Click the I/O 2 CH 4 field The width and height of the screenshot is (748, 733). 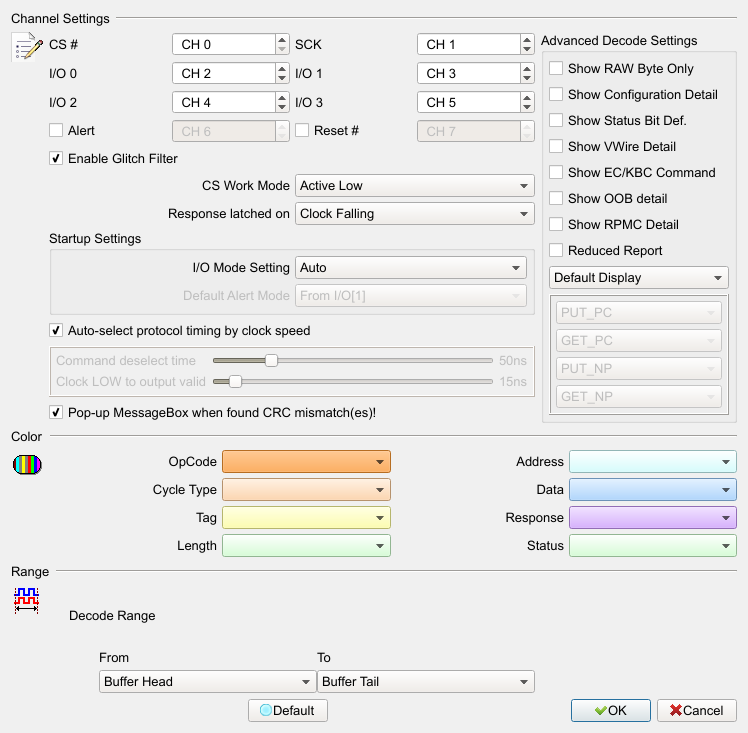224,102
